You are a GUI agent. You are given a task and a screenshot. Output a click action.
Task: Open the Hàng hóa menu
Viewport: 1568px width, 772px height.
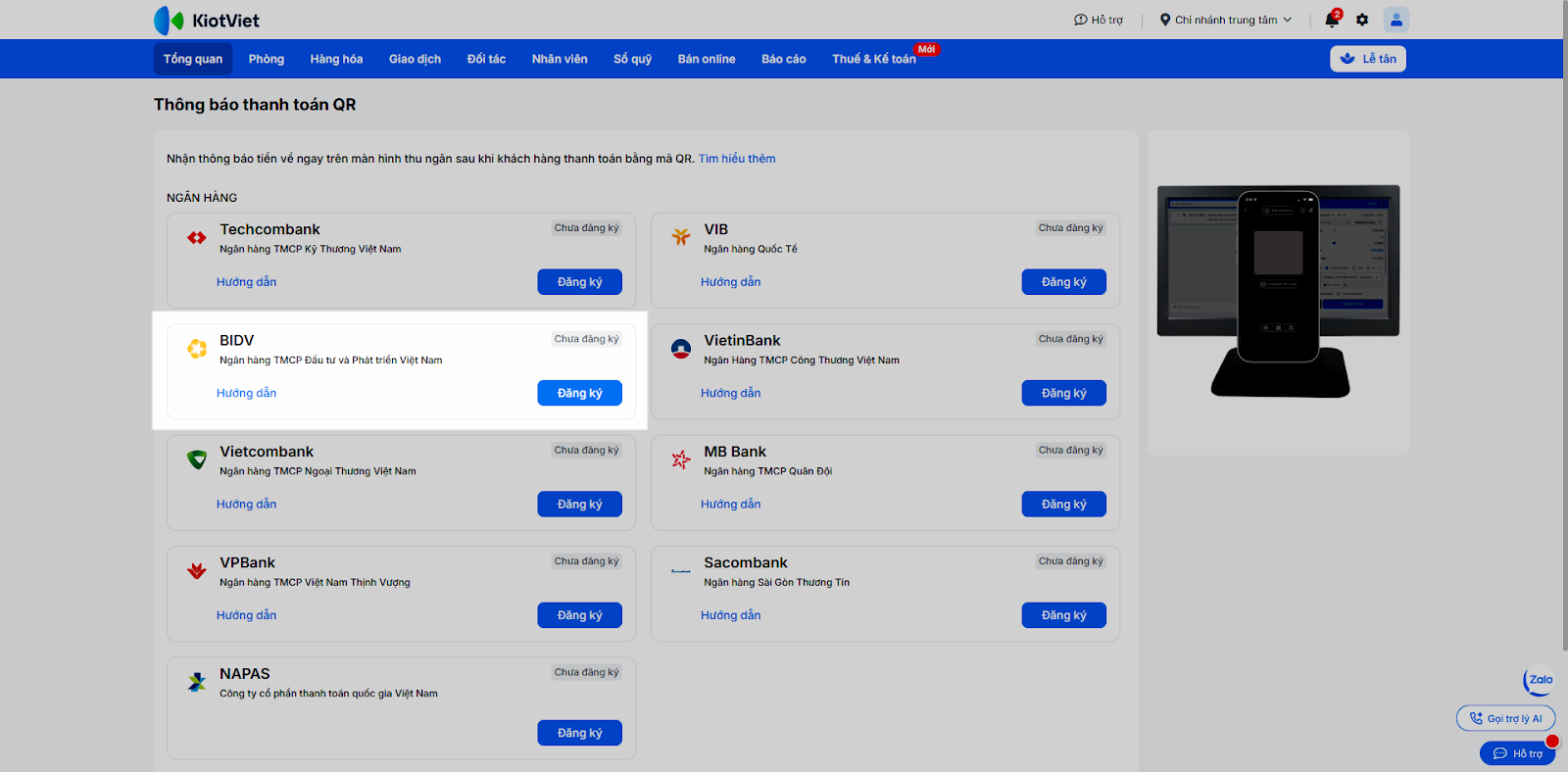[x=336, y=59]
